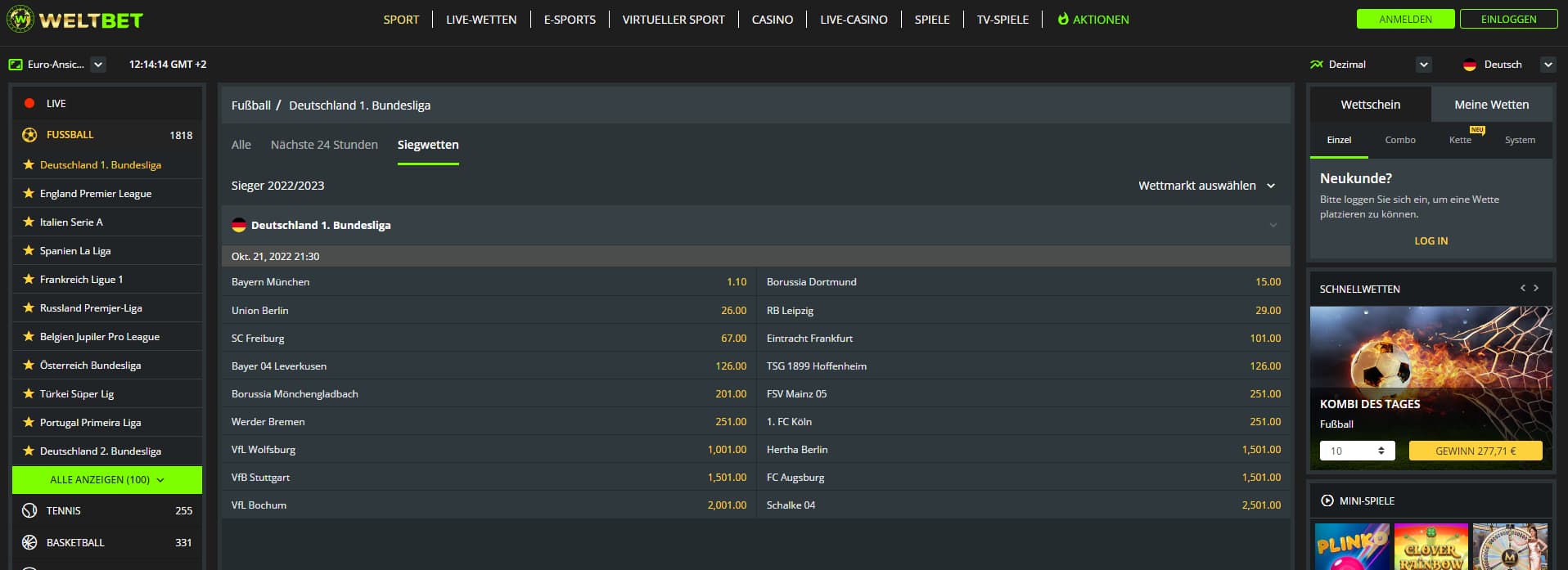The image size is (1568, 570).
Task: Click RB Leipzig odds 29.00
Action: (x=1268, y=310)
